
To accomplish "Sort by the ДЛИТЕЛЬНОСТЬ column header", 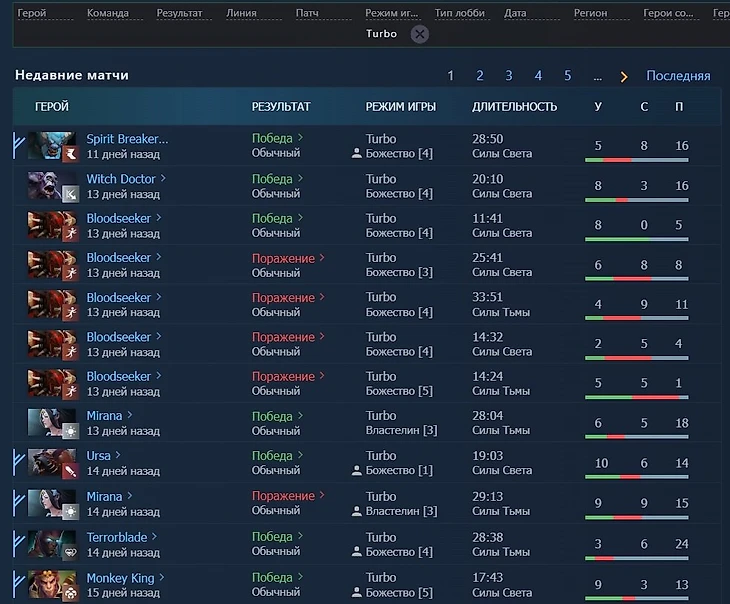I will click(514, 106).
